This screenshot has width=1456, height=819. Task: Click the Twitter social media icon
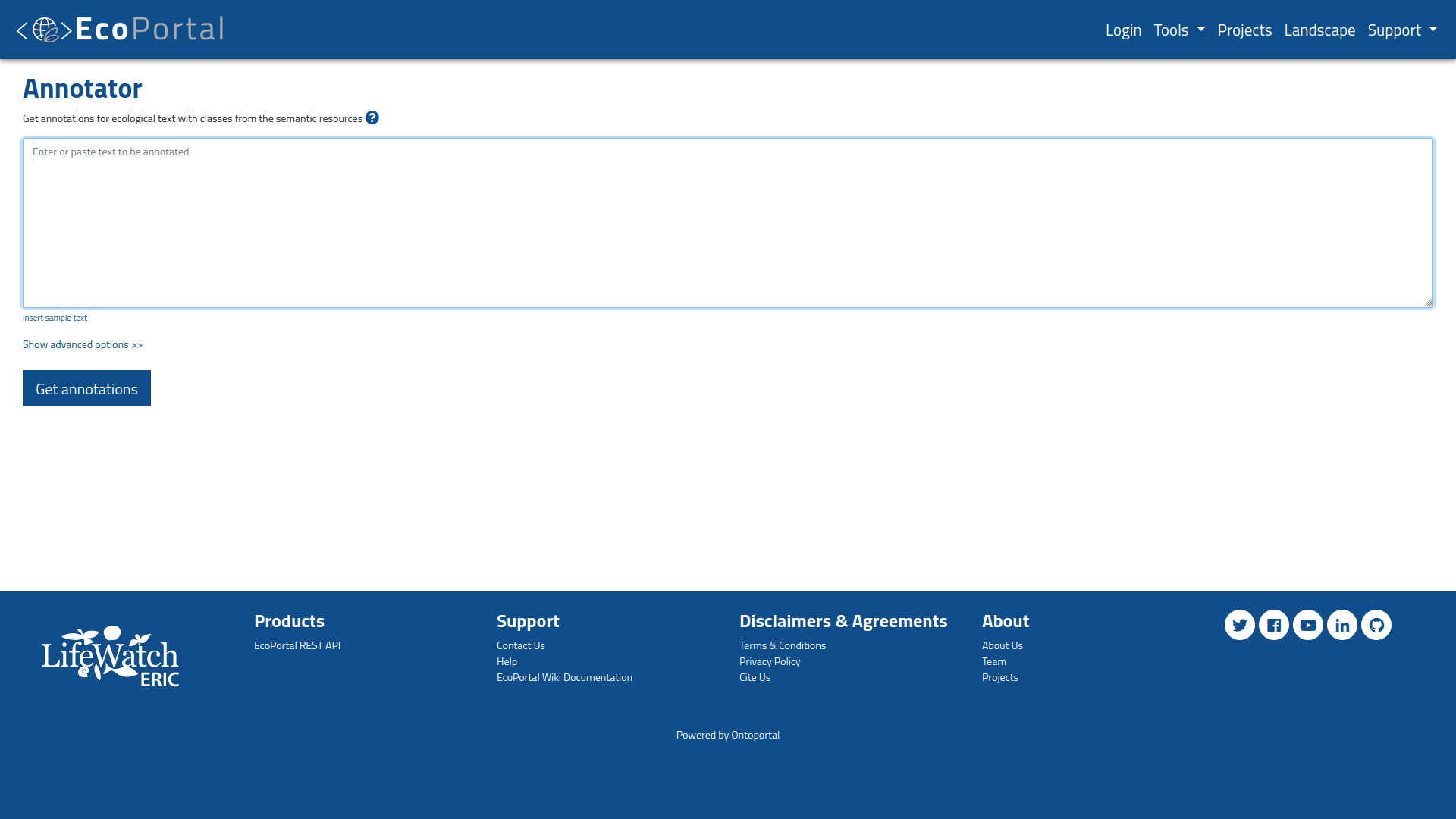pos(1240,625)
